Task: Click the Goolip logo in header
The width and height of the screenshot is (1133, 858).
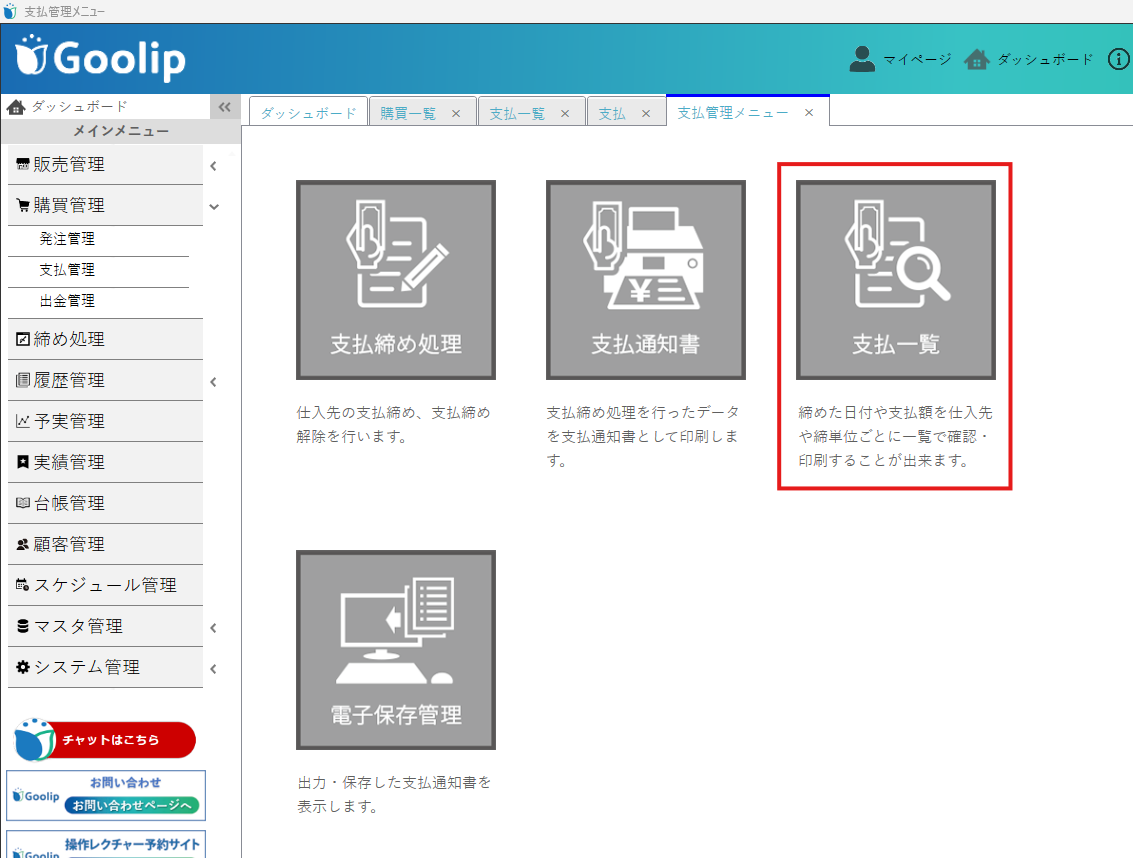Action: coord(100,58)
